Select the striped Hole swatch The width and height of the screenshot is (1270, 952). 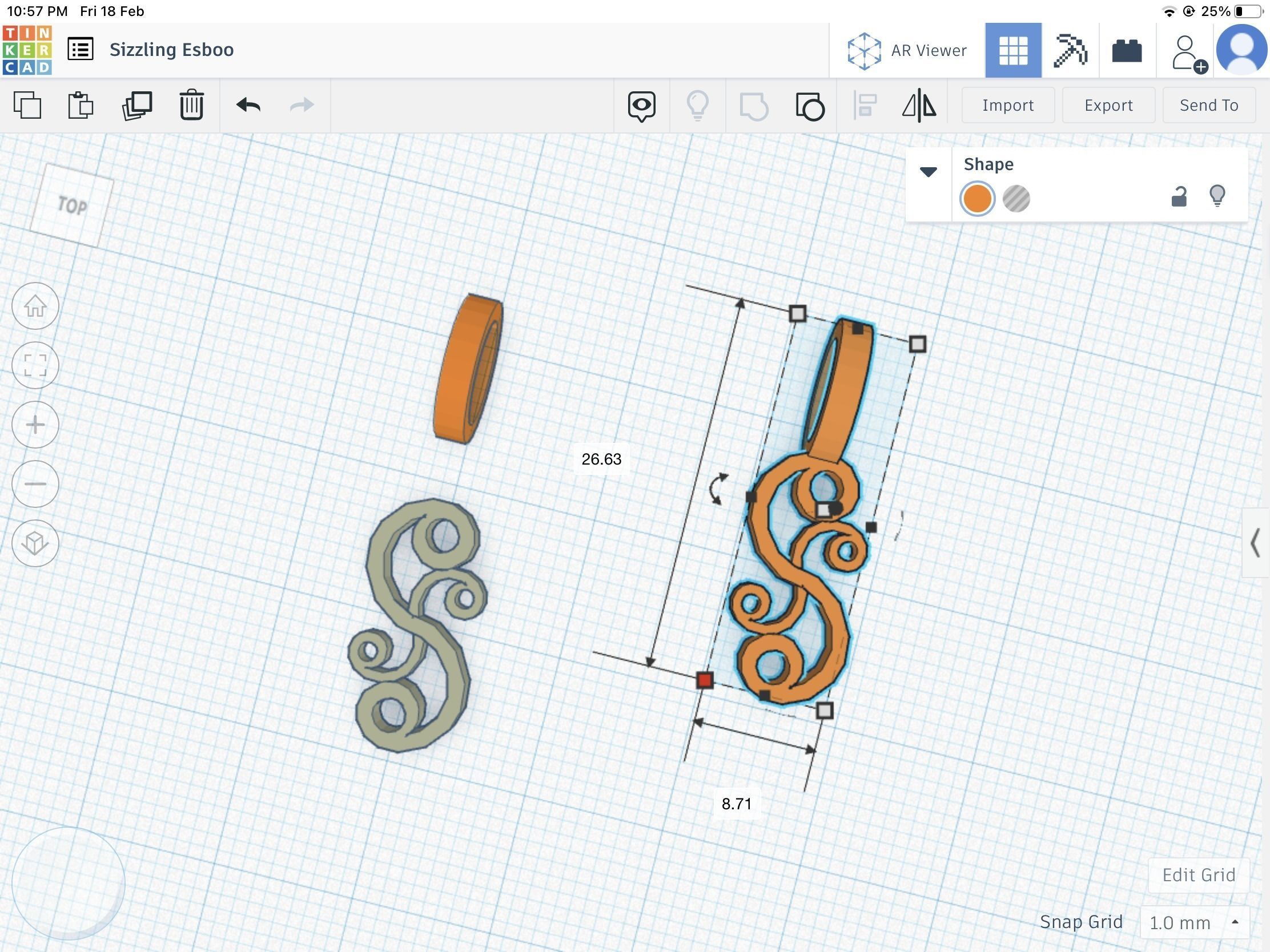[x=1016, y=199]
